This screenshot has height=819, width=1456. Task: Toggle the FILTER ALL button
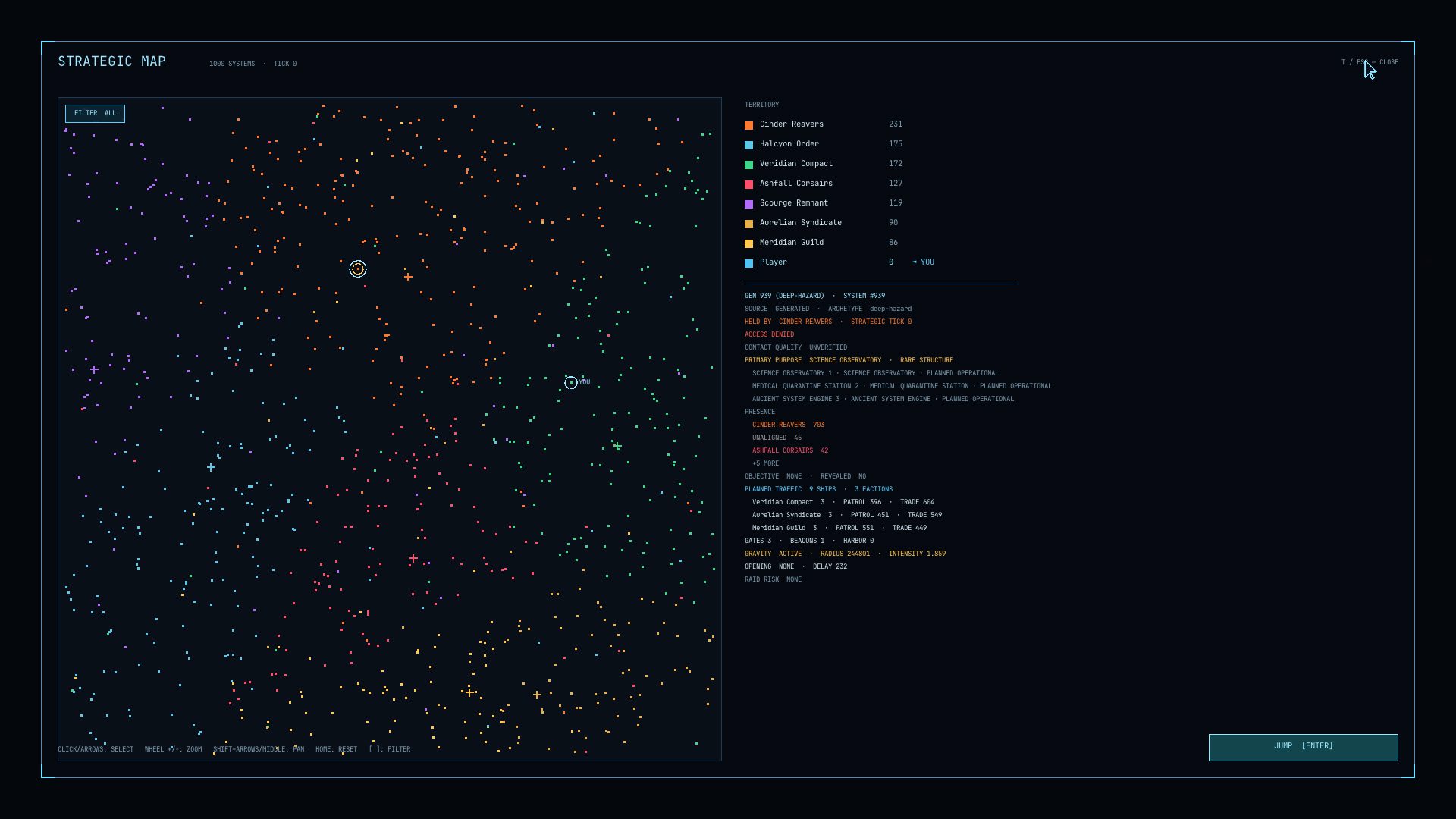point(95,114)
